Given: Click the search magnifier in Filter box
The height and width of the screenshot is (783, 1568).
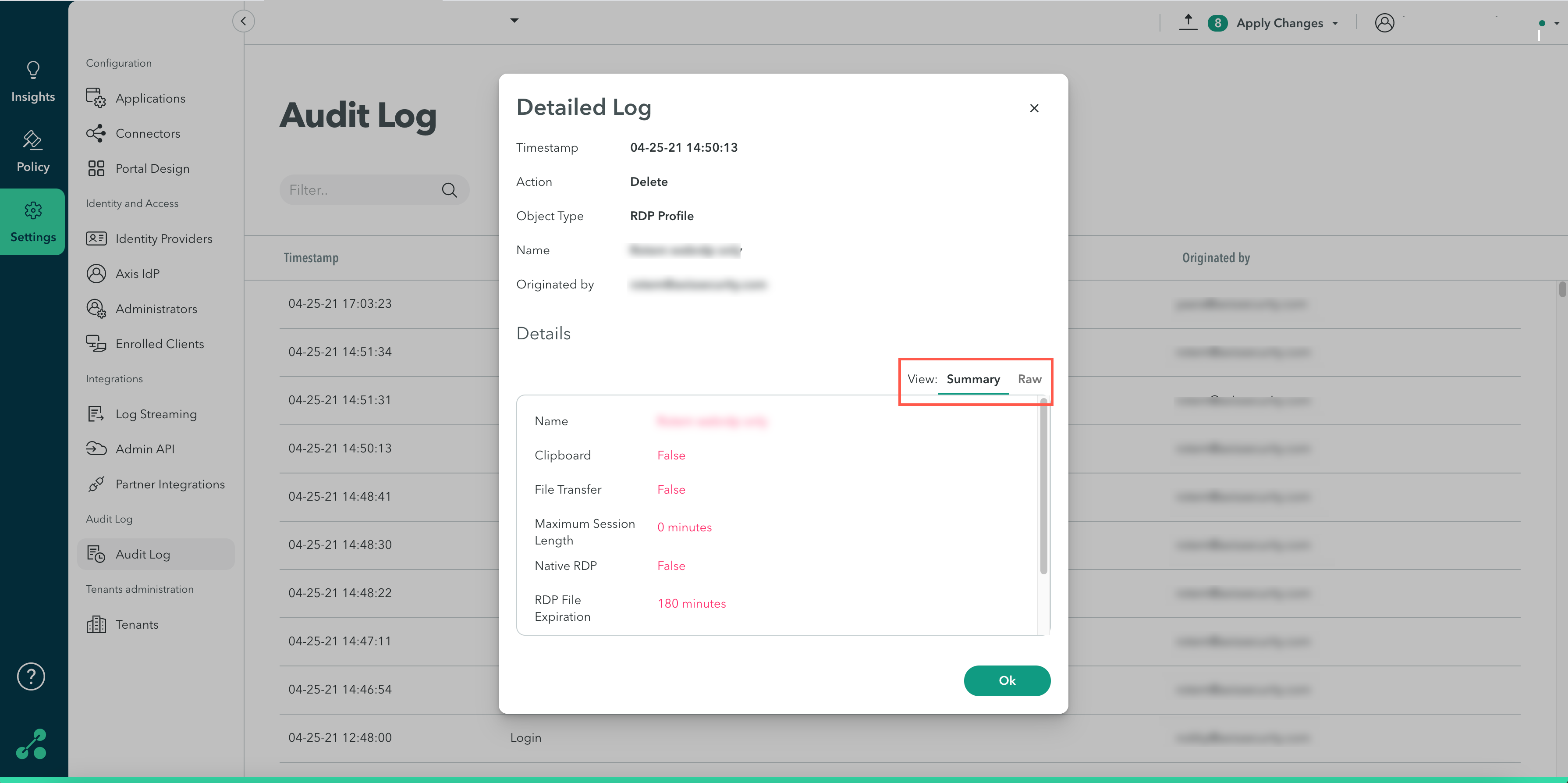Looking at the screenshot, I should coord(449,191).
